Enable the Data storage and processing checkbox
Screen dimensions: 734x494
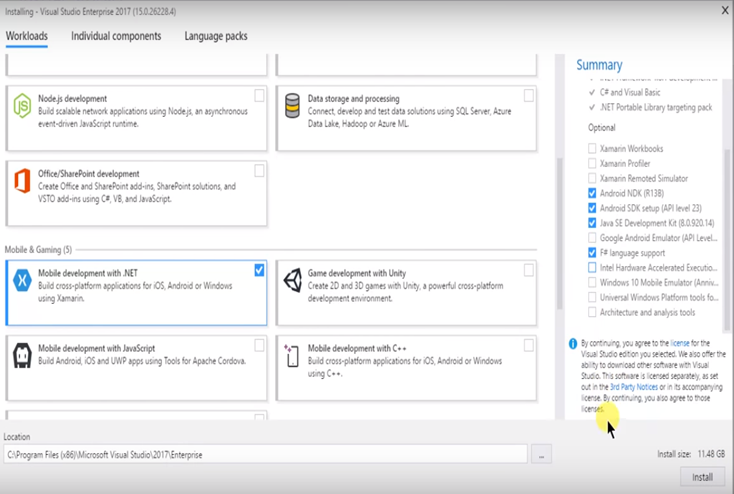[x=528, y=96]
